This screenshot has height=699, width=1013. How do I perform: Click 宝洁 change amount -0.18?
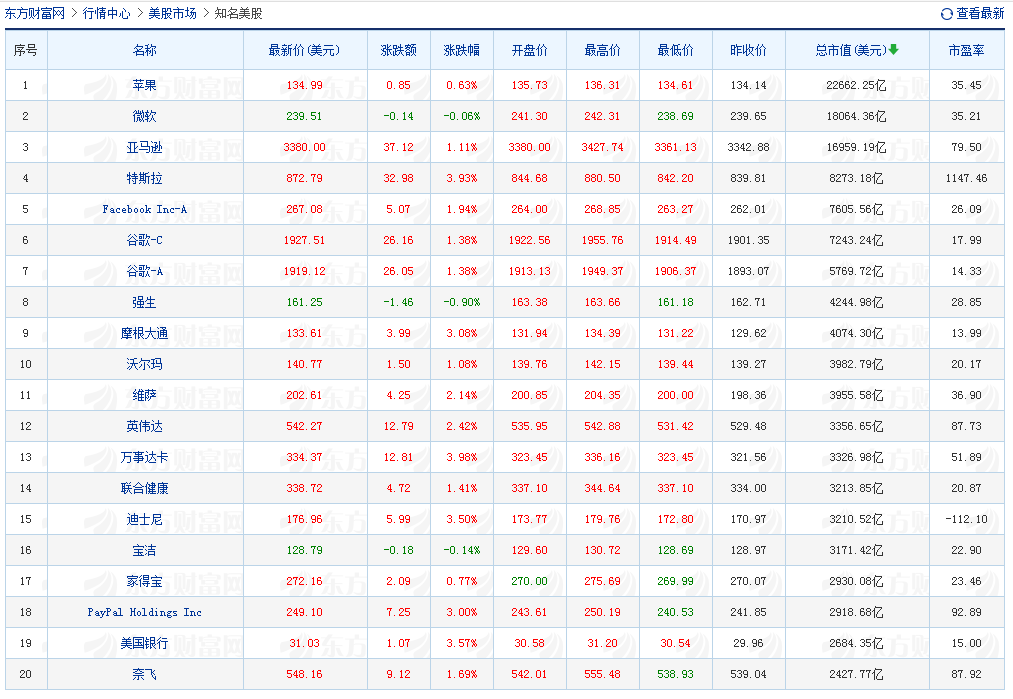point(399,550)
